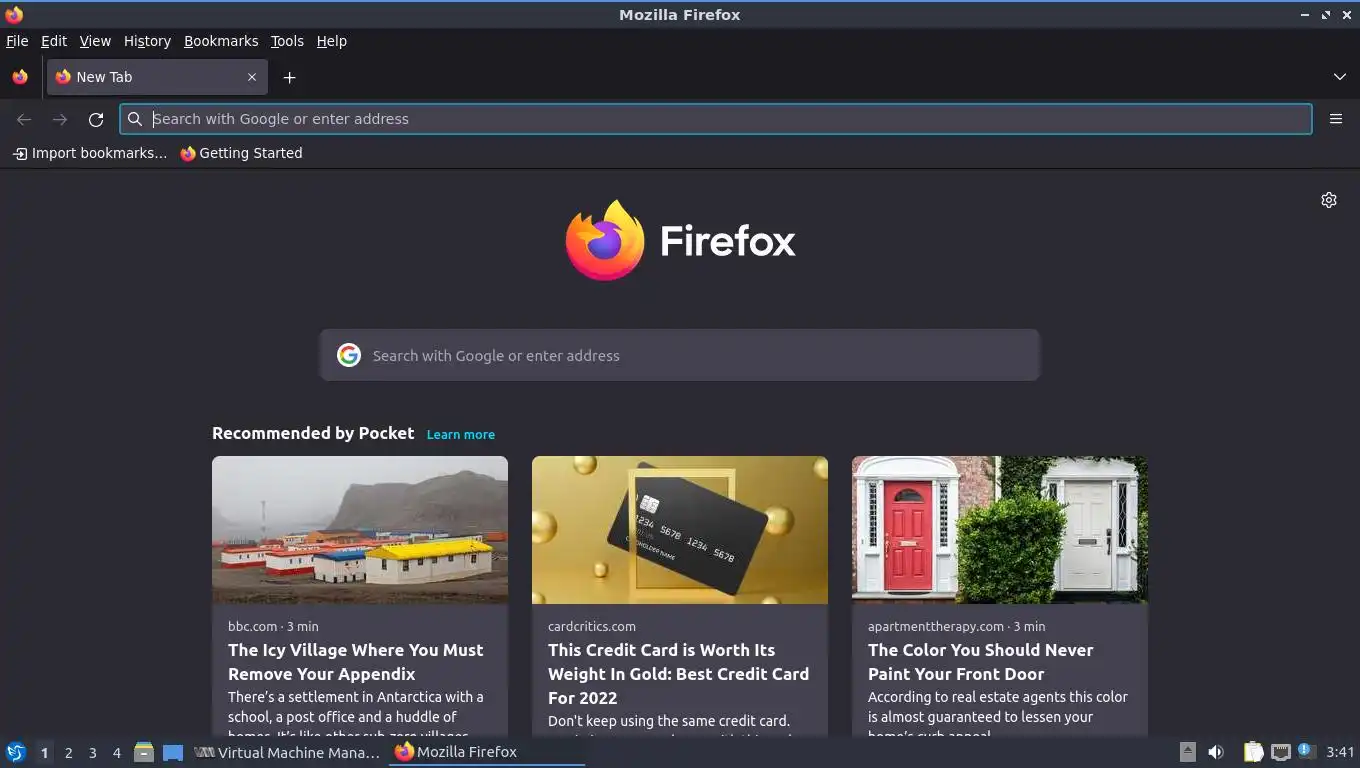Expand the list all tabs chevron

click(x=1340, y=77)
